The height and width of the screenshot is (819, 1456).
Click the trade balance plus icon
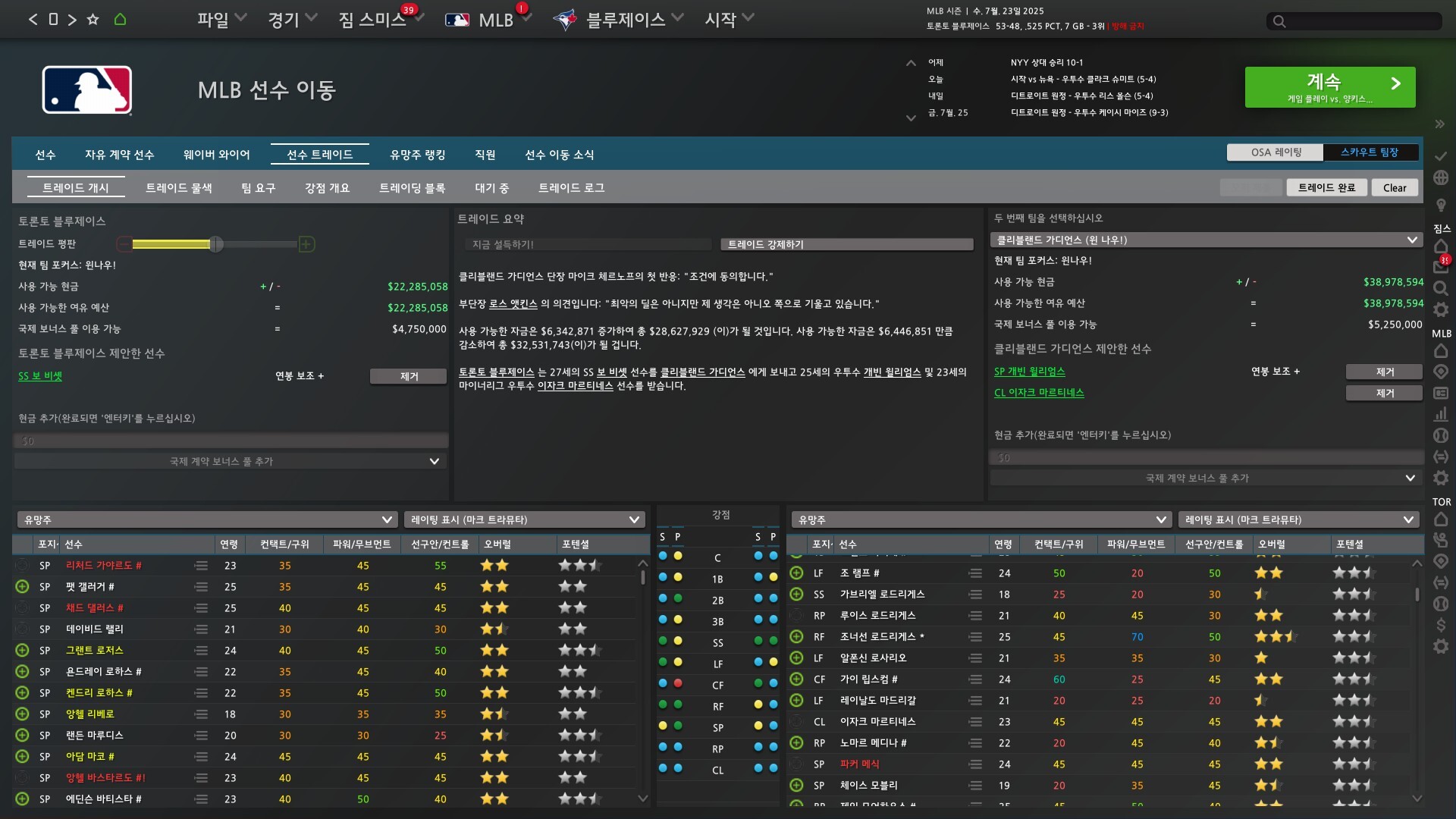click(x=306, y=244)
